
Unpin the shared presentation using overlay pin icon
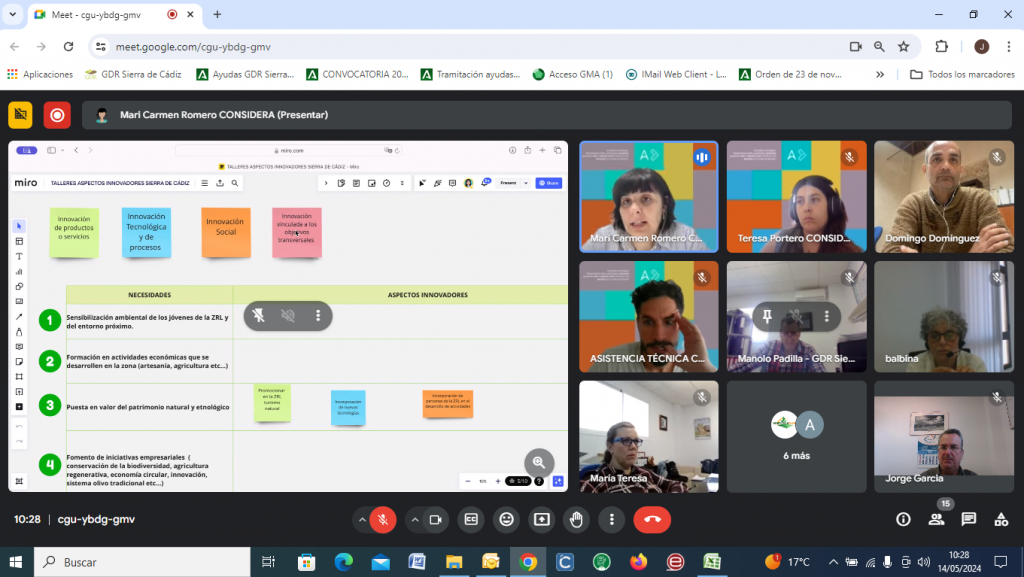click(259, 316)
